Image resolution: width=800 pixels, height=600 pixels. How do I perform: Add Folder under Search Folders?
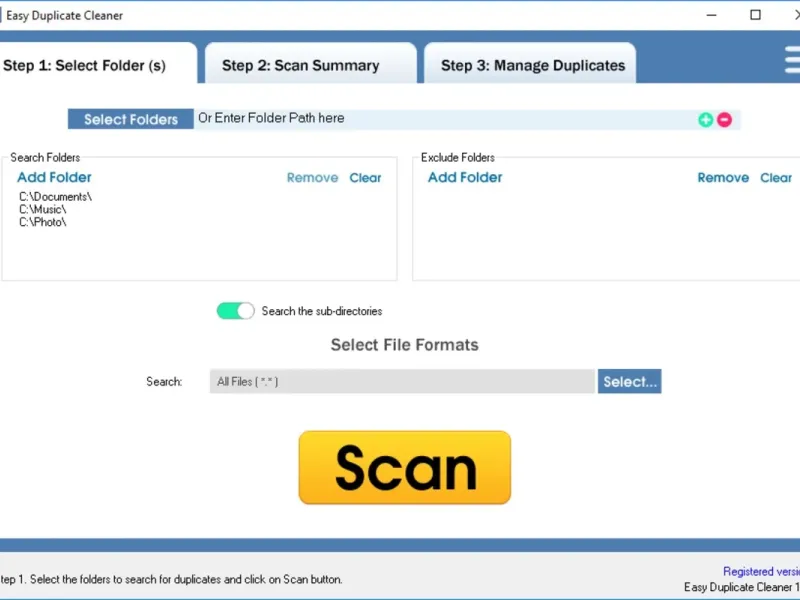(55, 178)
